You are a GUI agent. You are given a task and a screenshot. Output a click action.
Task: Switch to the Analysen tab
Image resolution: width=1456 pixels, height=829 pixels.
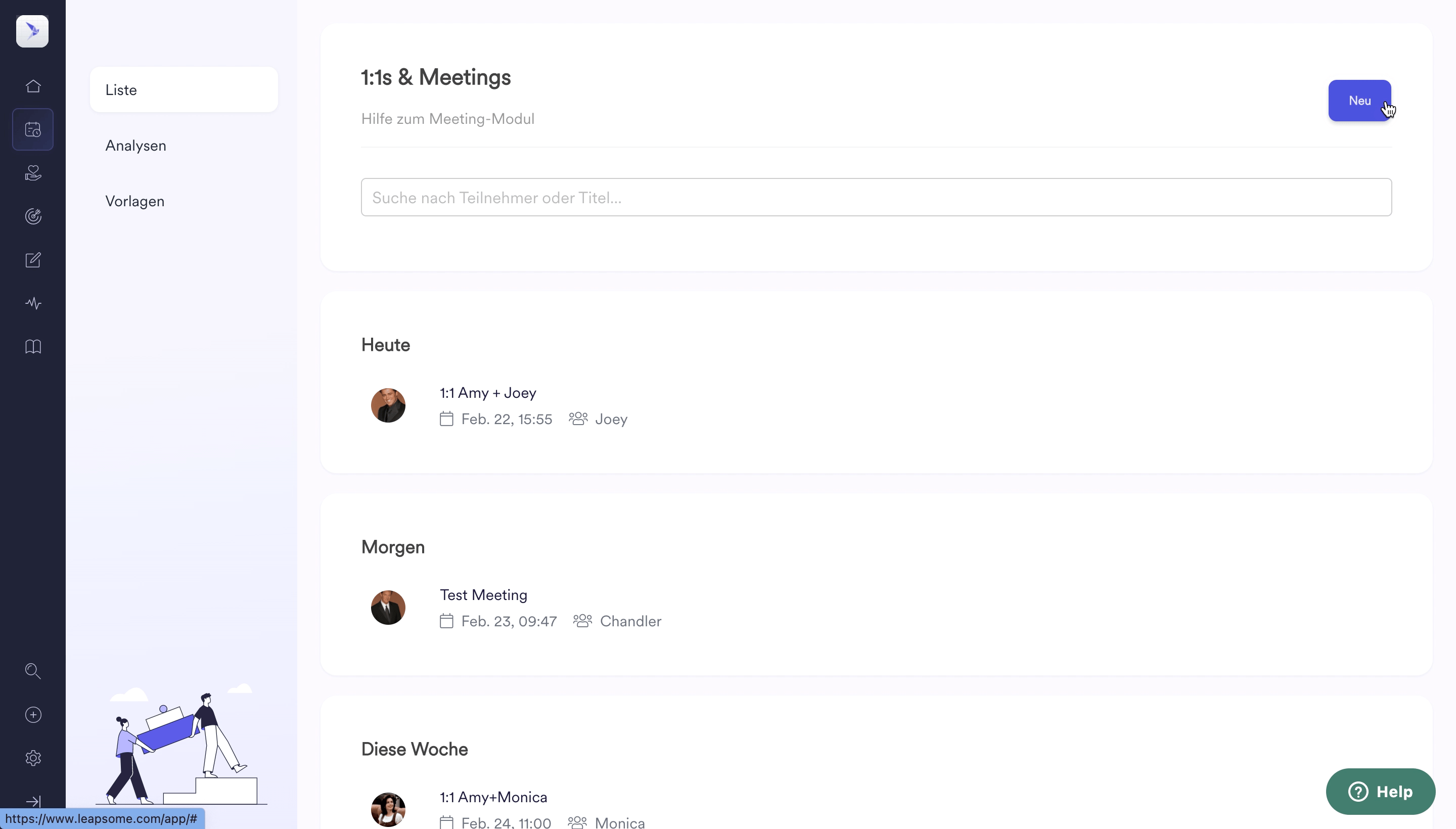click(135, 145)
